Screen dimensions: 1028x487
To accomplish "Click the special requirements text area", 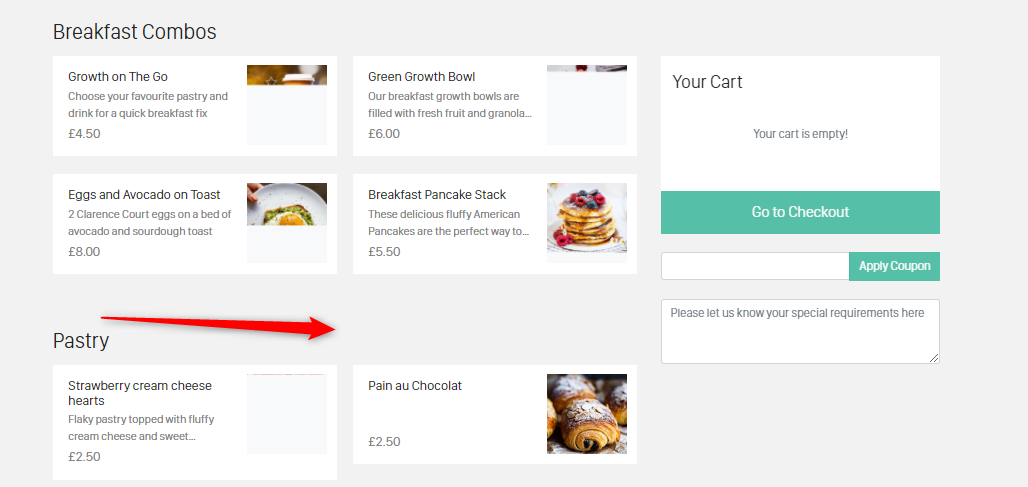I will (800, 331).
